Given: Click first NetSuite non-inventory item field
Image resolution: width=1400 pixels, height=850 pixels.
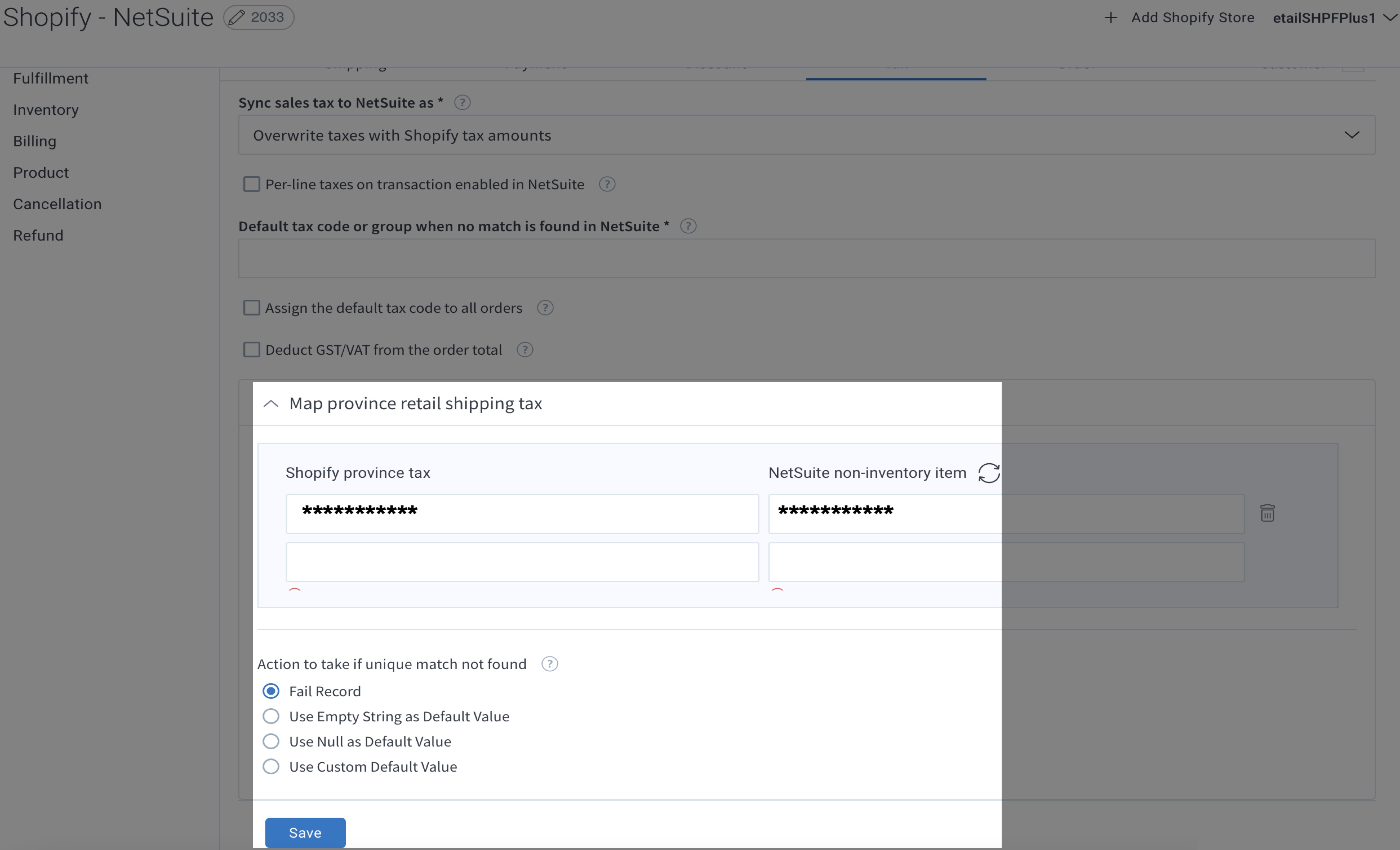Looking at the screenshot, I should [1006, 514].
